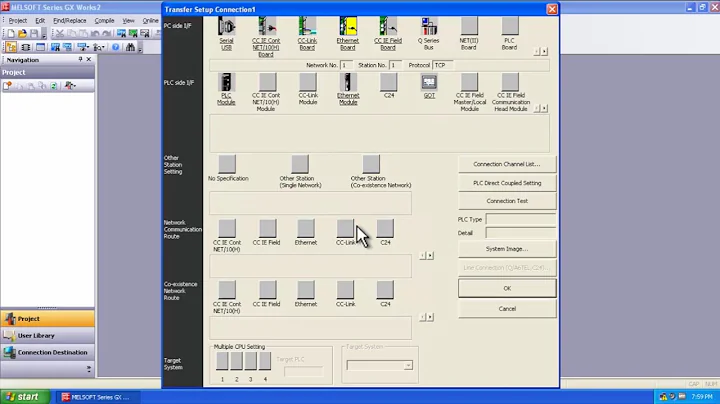This screenshot has width=720, height=404.
Task: Select CC IE Cont NET/10(H) network route
Action: [x=227, y=228]
